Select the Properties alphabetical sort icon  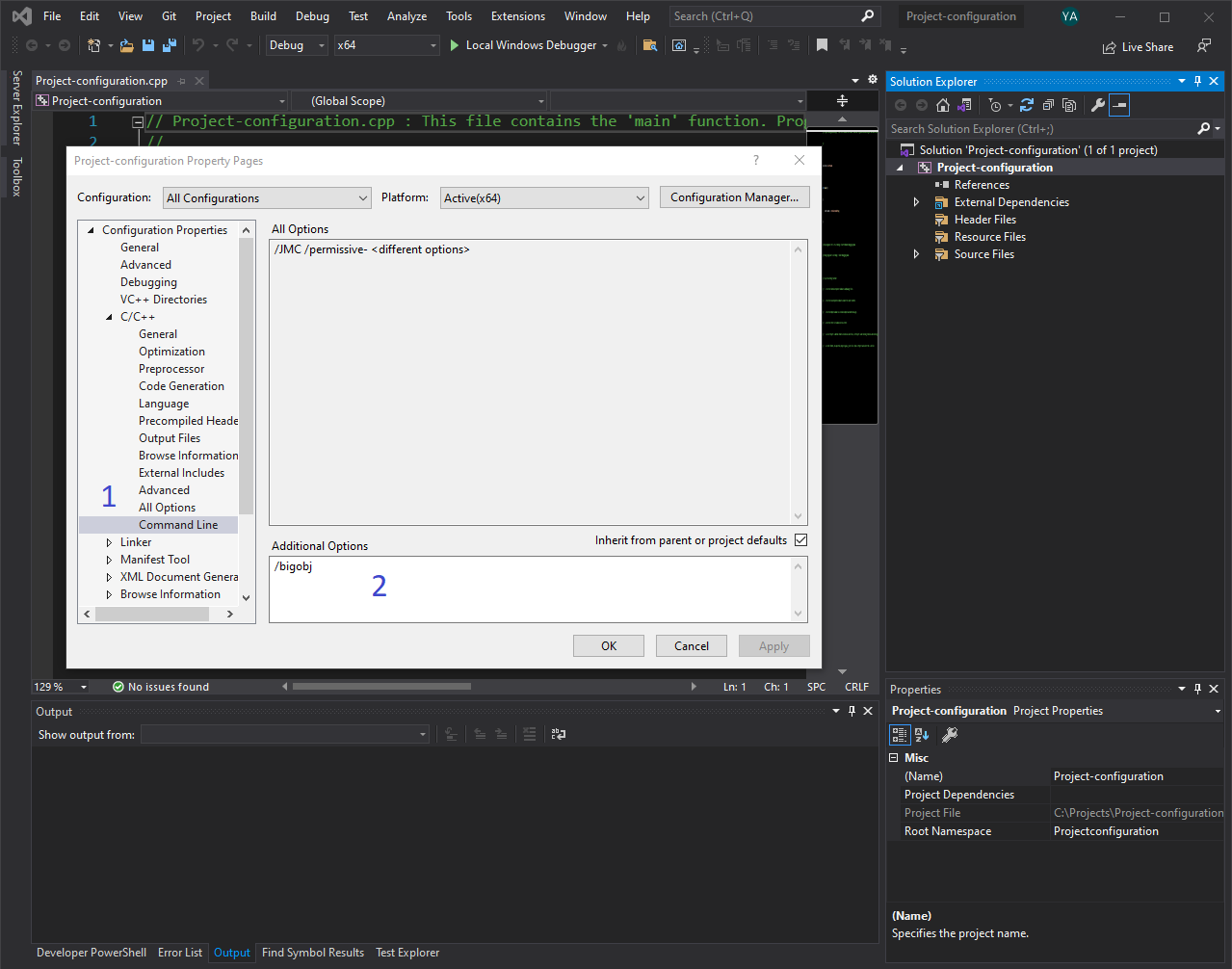click(x=922, y=734)
